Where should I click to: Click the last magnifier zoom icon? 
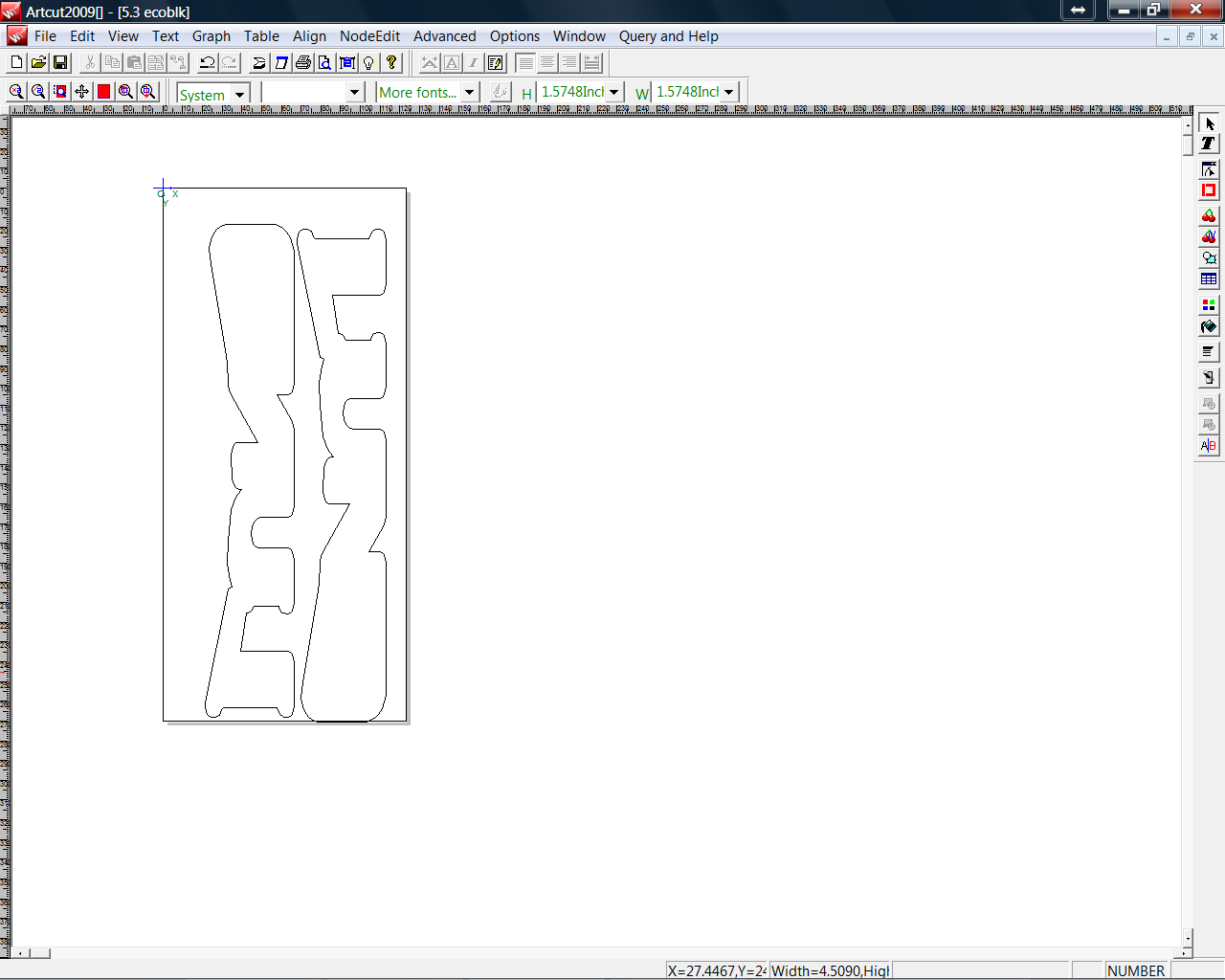pos(148,91)
